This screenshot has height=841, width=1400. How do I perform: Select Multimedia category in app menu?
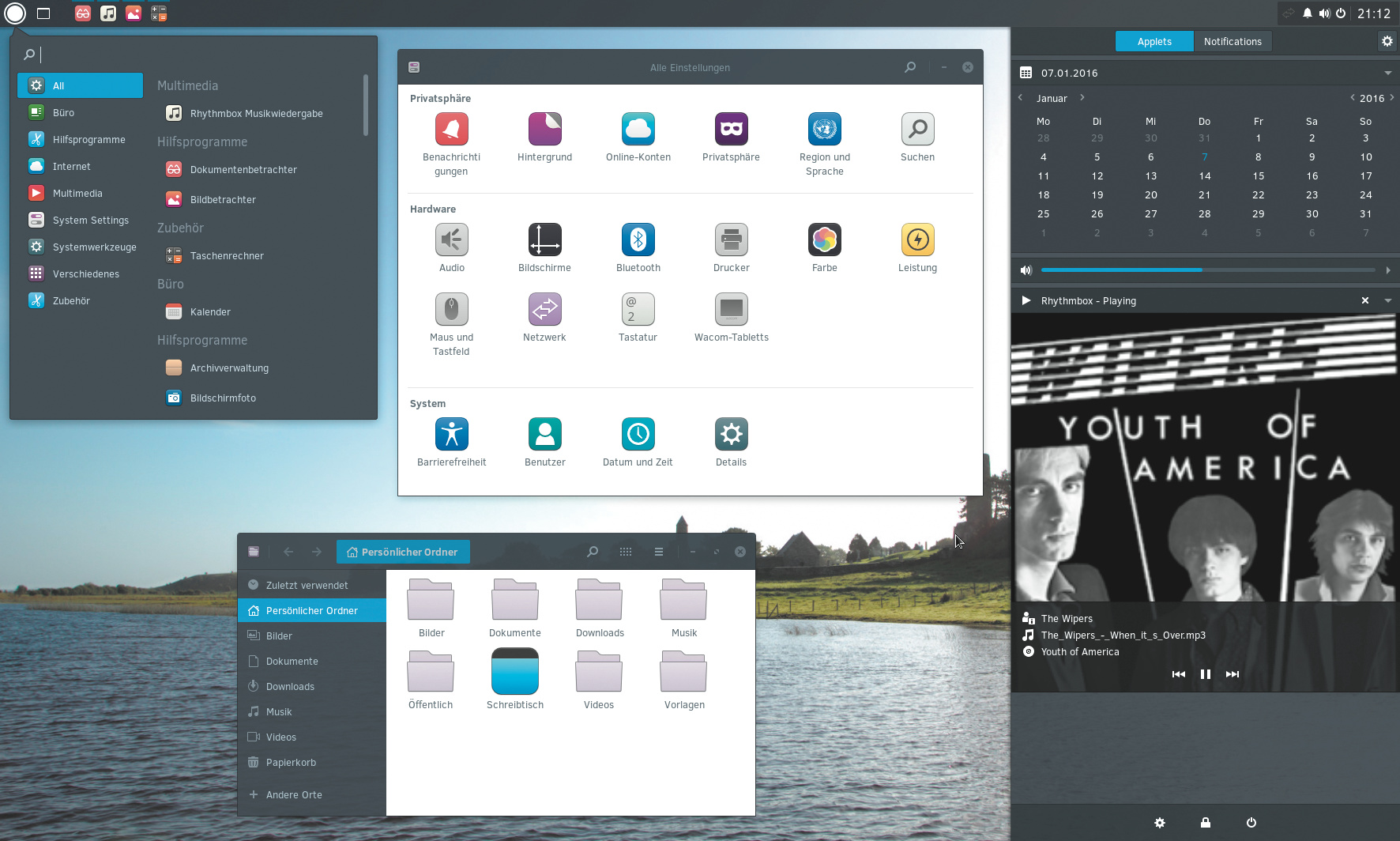[x=77, y=194]
